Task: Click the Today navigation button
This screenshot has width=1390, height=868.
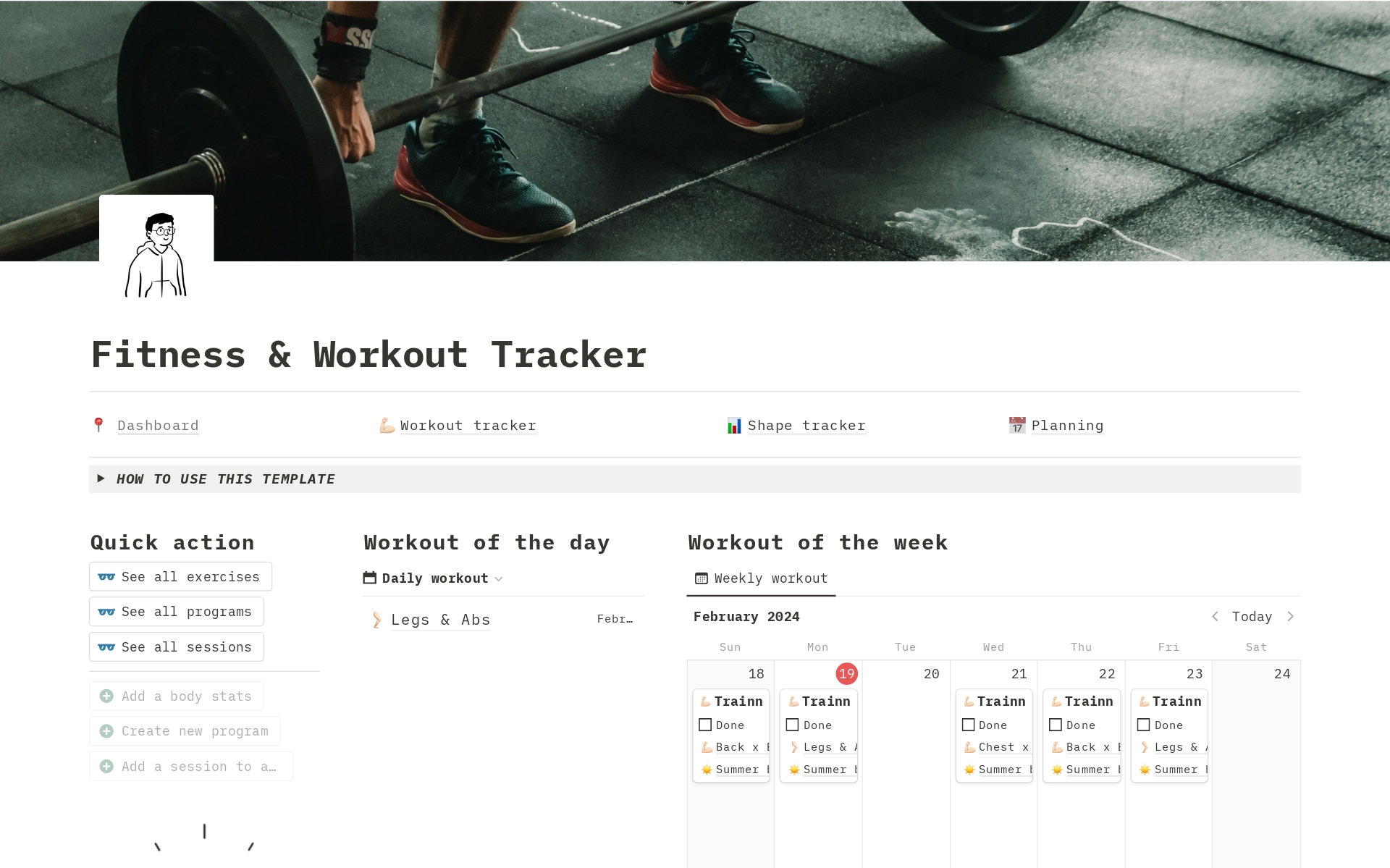Action: [1252, 615]
